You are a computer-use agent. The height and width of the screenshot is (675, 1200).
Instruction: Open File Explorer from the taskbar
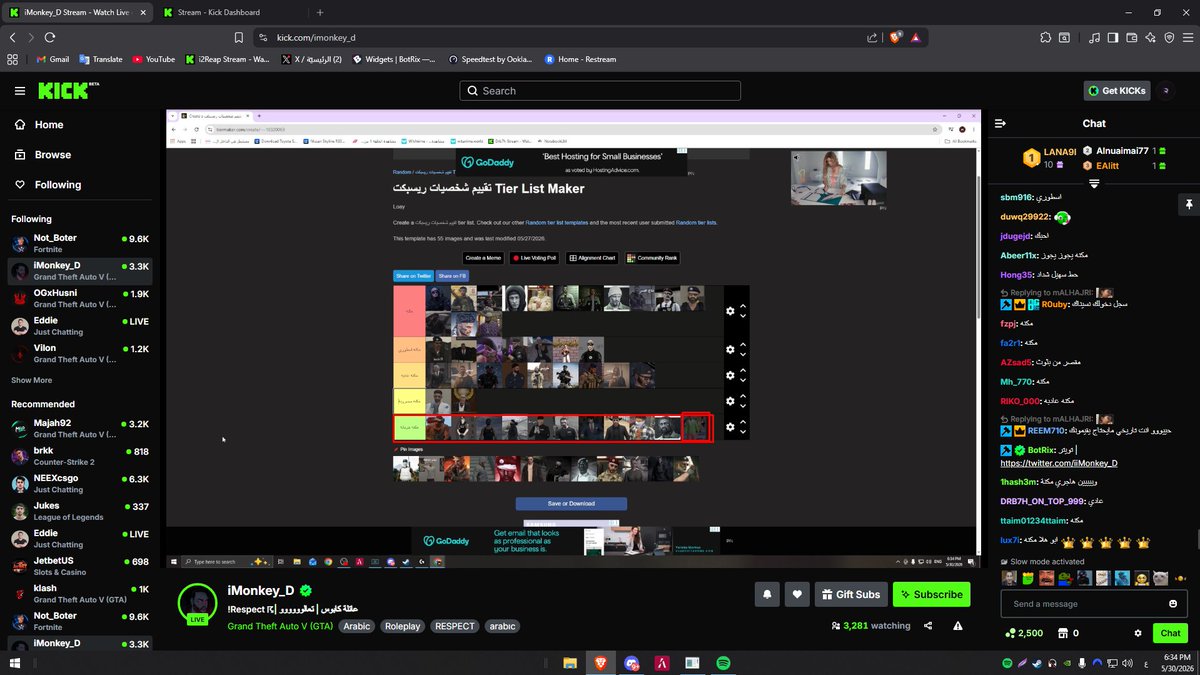pyautogui.click(x=570, y=662)
